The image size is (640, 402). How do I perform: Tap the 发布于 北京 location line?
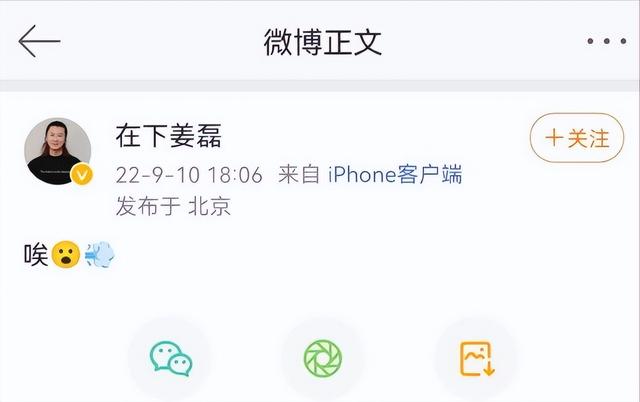[173, 206]
